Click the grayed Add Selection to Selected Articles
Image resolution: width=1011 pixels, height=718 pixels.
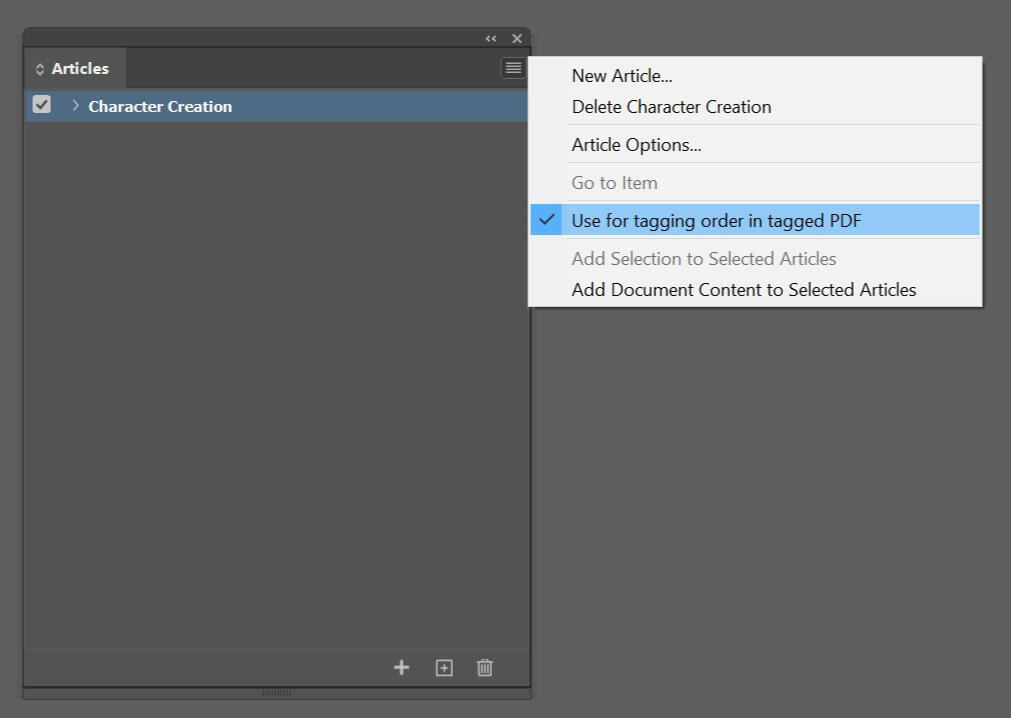tap(705, 258)
